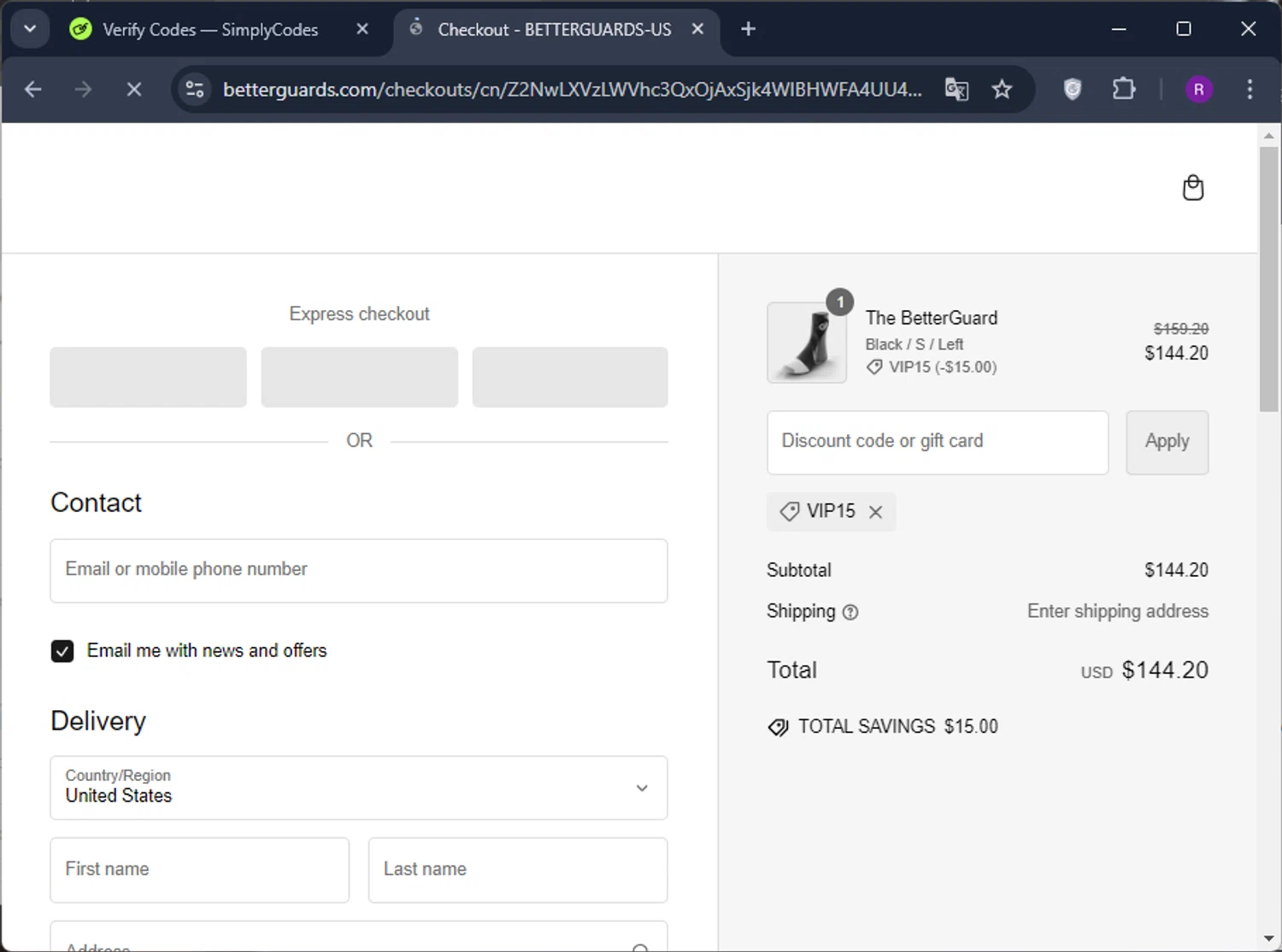The width and height of the screenshot is (1282, 952).
Task: Click the first express checkout button
Action: [x=148, y=377]
